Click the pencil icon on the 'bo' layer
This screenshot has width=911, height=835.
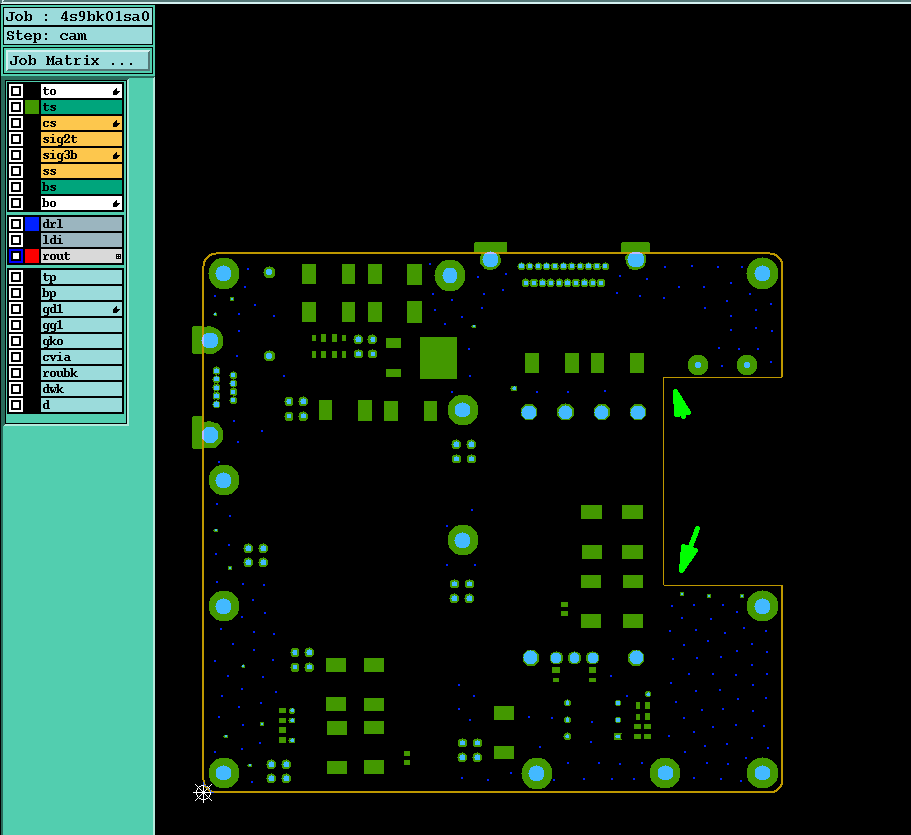(x=116, y=203)
